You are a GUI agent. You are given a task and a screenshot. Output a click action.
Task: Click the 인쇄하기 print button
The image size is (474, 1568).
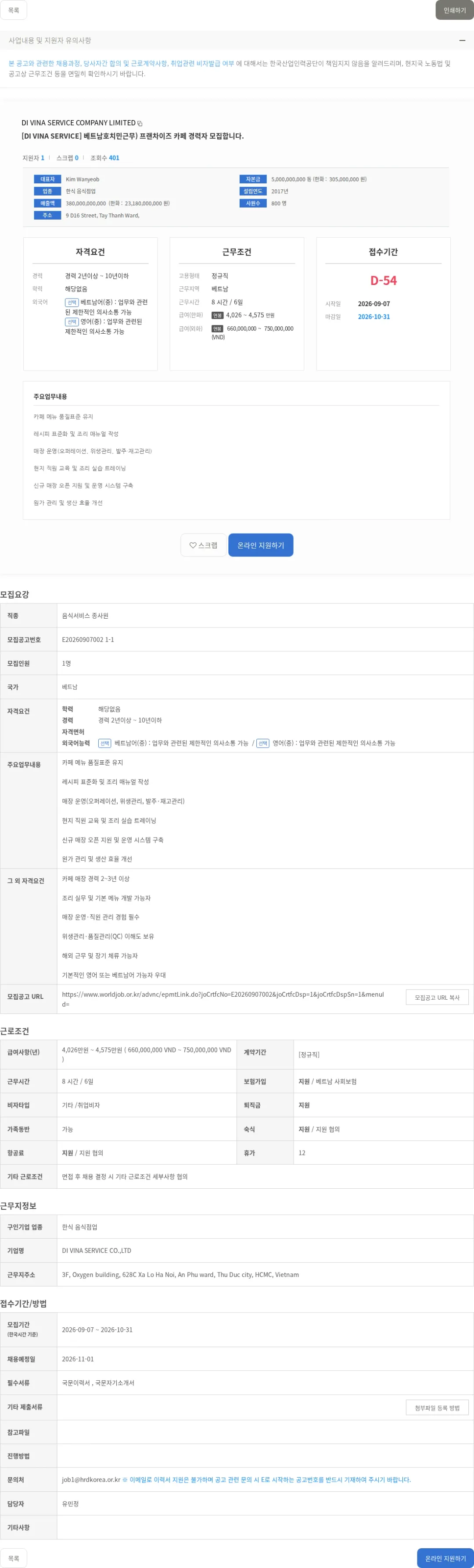[x=455, y=10]
